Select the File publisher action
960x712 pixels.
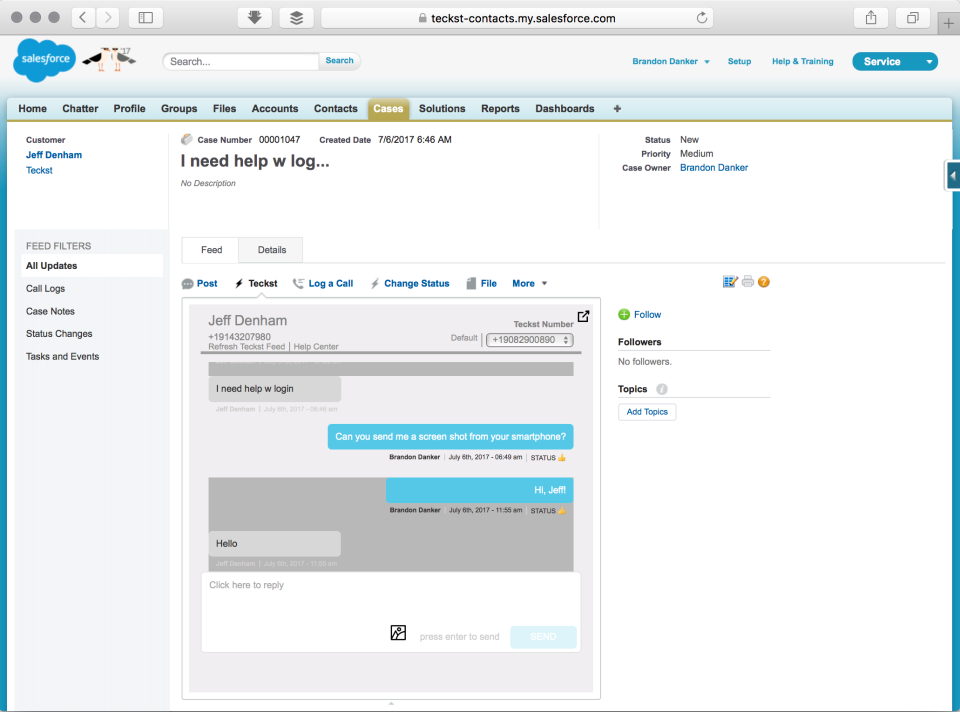pos(481,283)
